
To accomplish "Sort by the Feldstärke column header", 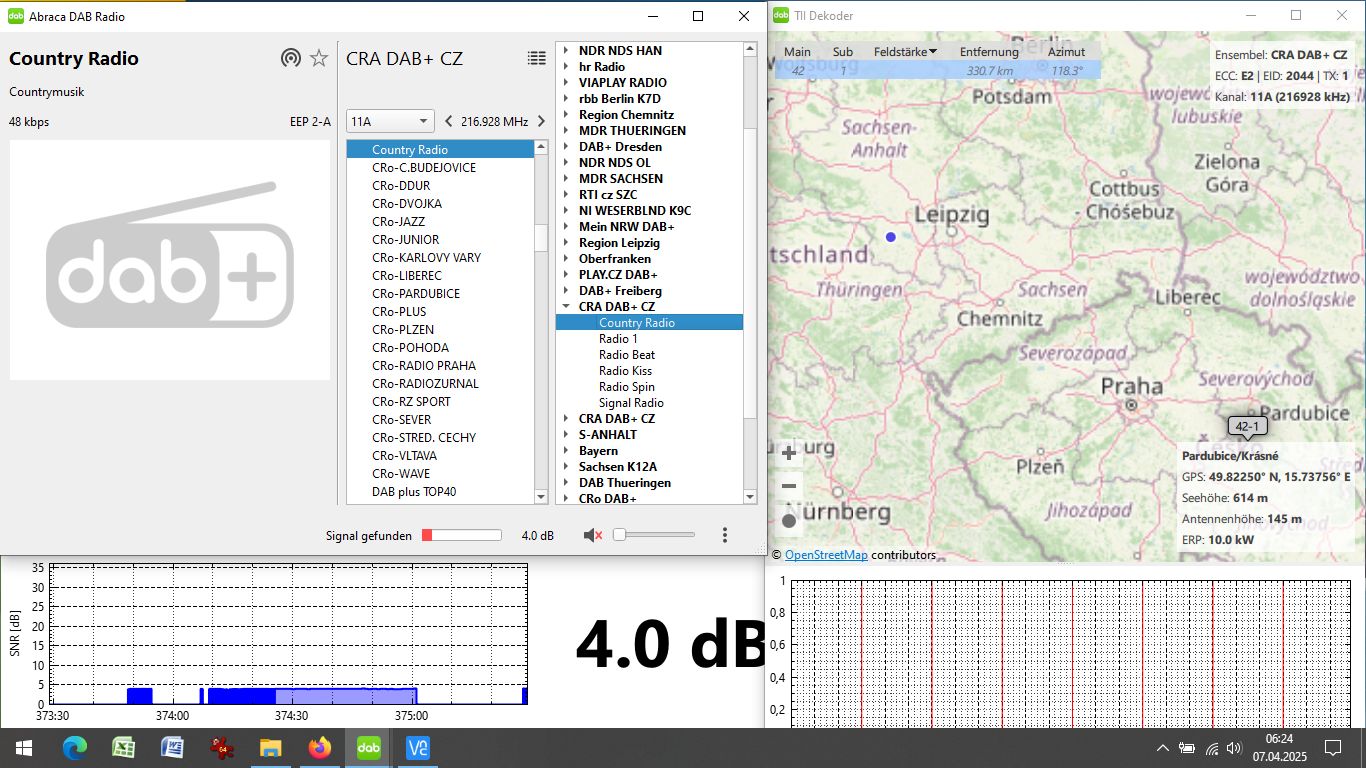I will coord(904,52).
